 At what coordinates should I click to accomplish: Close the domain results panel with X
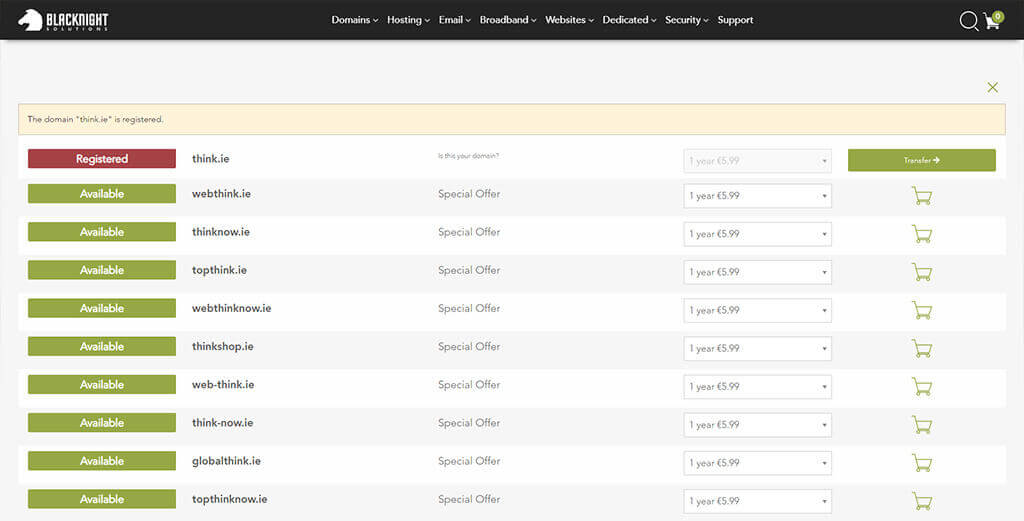coord(992,88)
